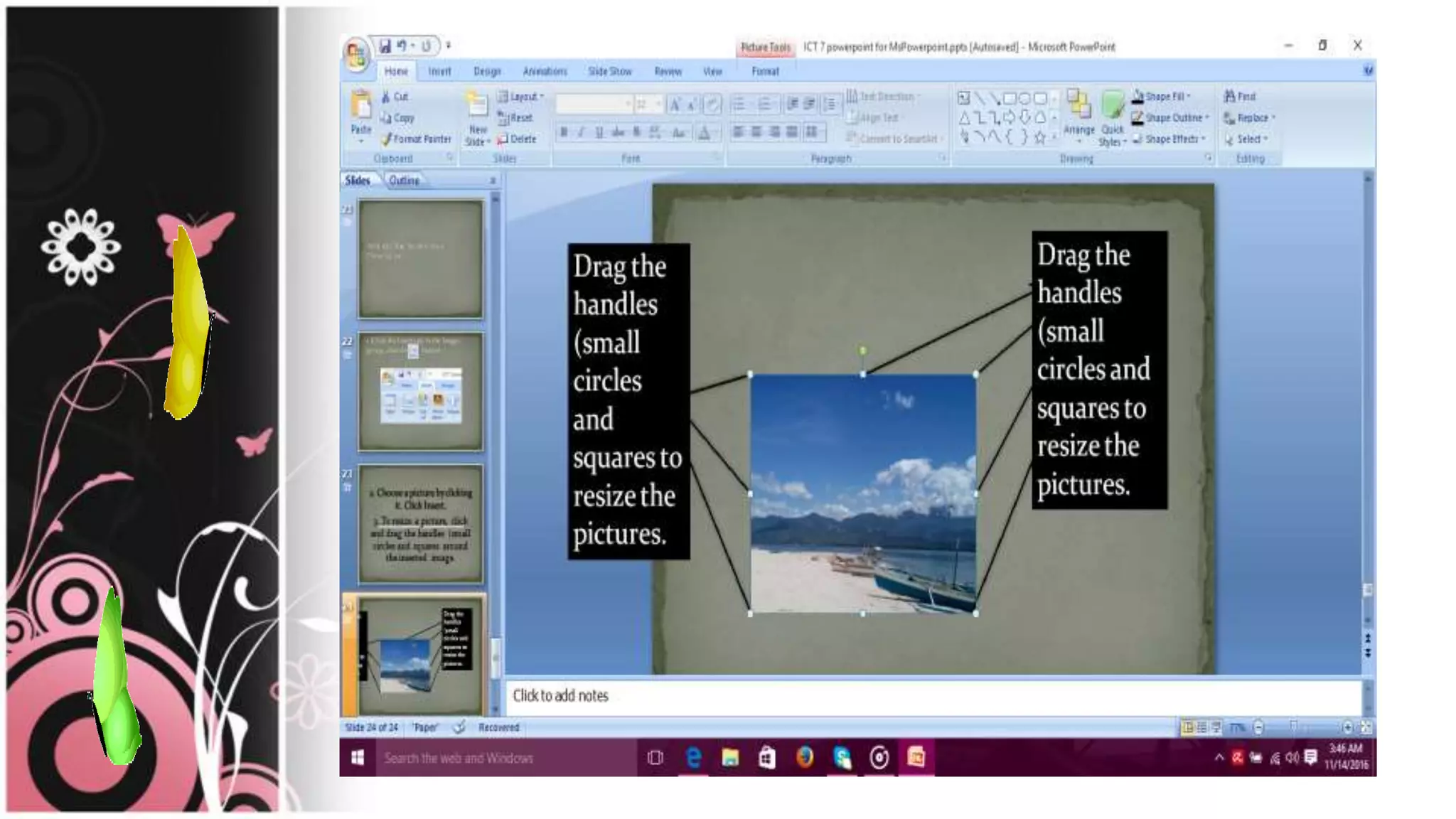Click the Paste clipboard icon

[x=361, y=105]
